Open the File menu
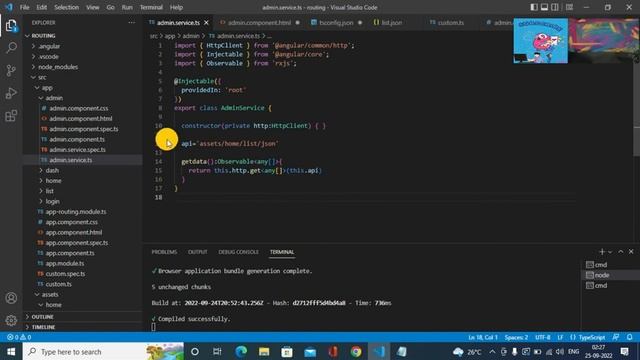Viewport: 640px width, 360px height. 24,7
